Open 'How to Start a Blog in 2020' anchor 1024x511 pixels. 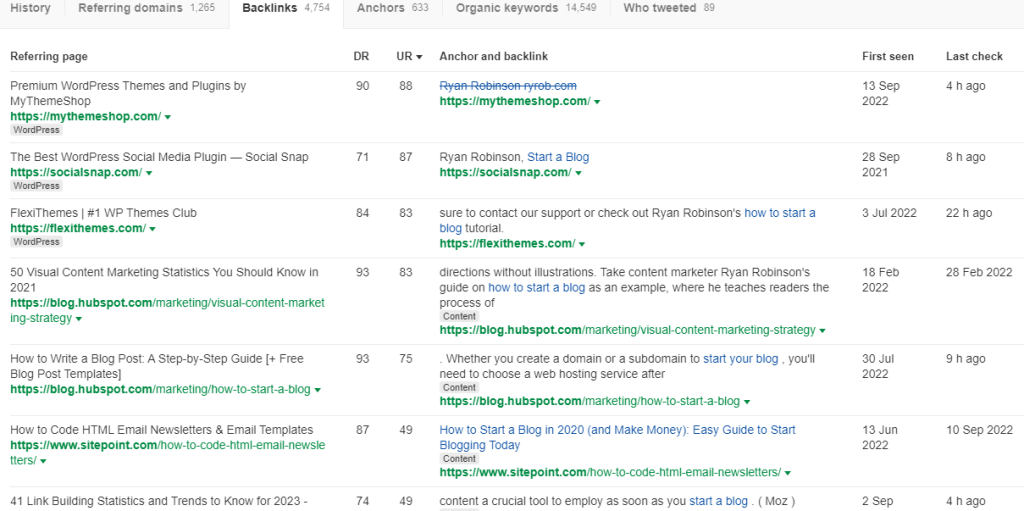point(617,438)
